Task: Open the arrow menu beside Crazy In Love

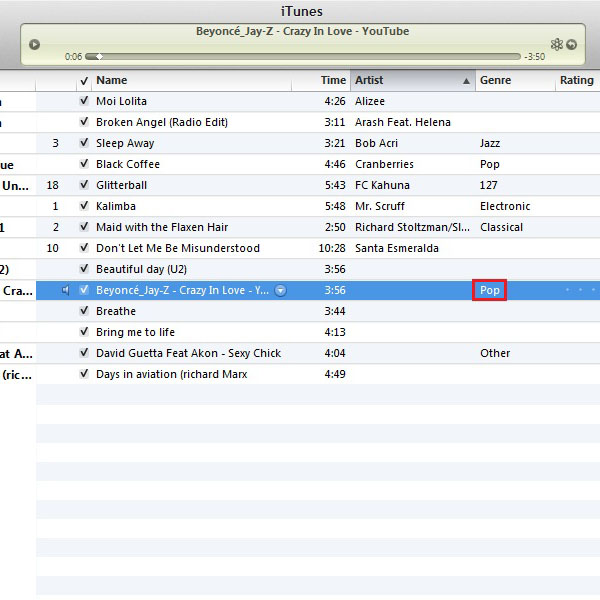Action: (x=280, y=290)
